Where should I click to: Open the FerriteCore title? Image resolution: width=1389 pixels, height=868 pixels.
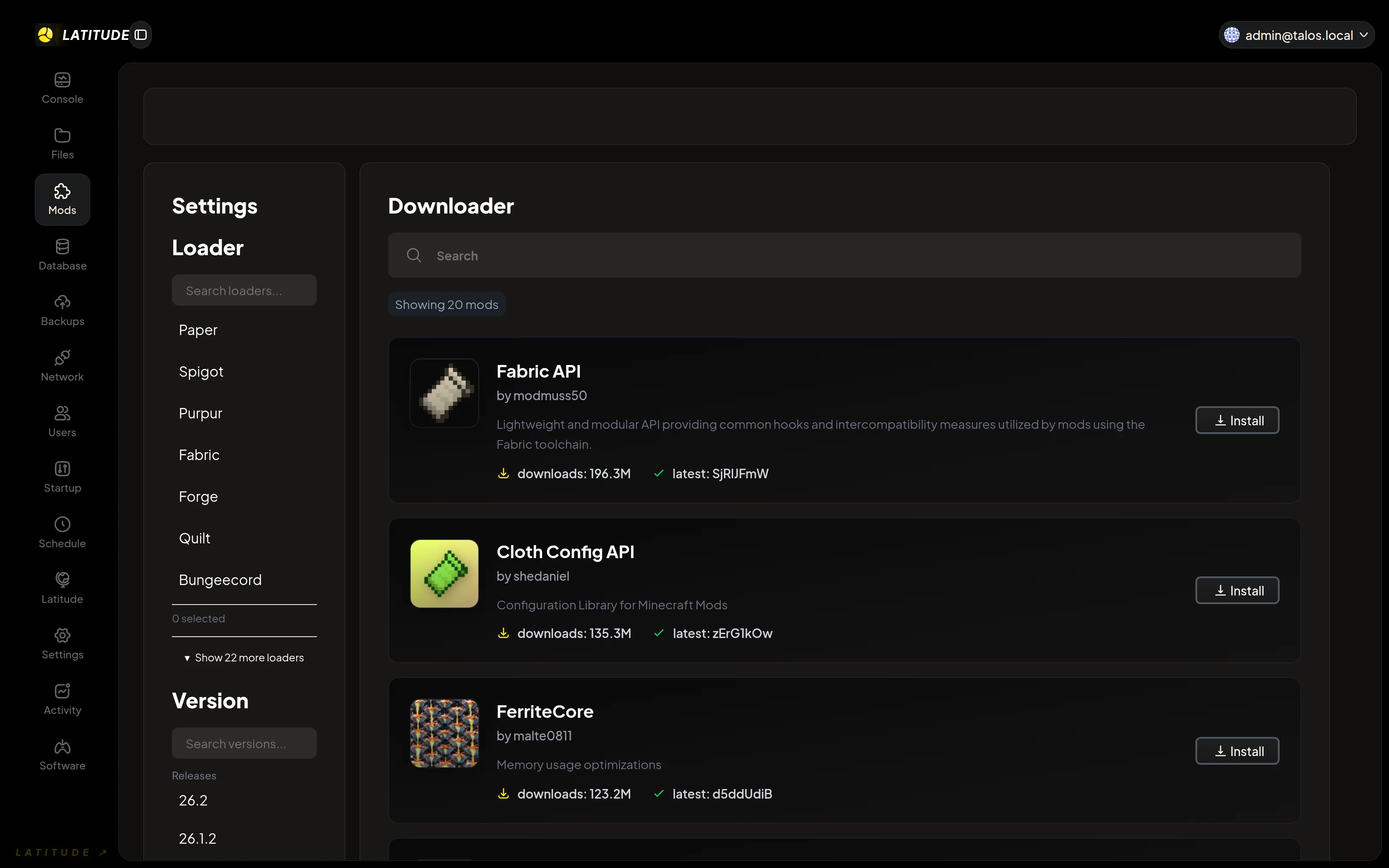[x=545, y=712]
